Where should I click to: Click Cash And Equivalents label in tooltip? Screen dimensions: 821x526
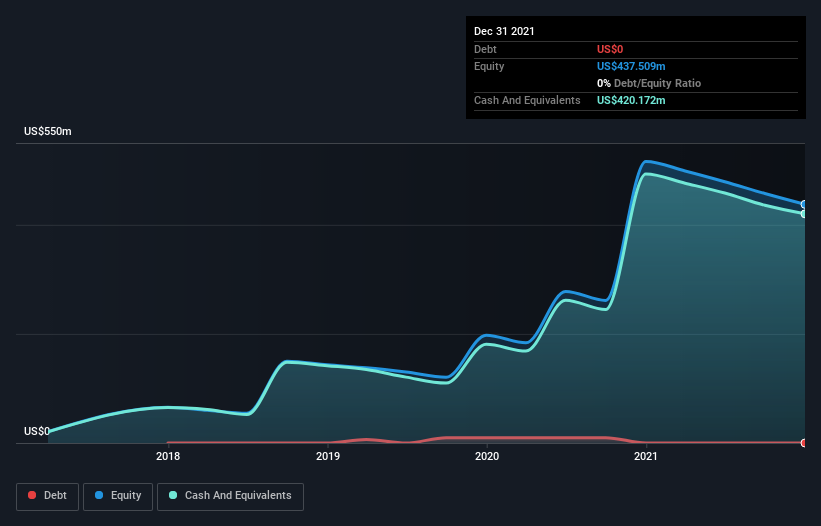click(x=527, y=100)
